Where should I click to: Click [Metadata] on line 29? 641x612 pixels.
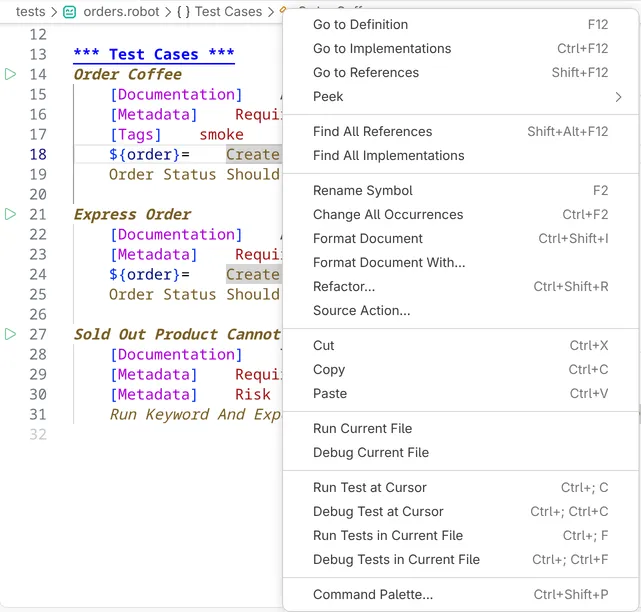154,374
